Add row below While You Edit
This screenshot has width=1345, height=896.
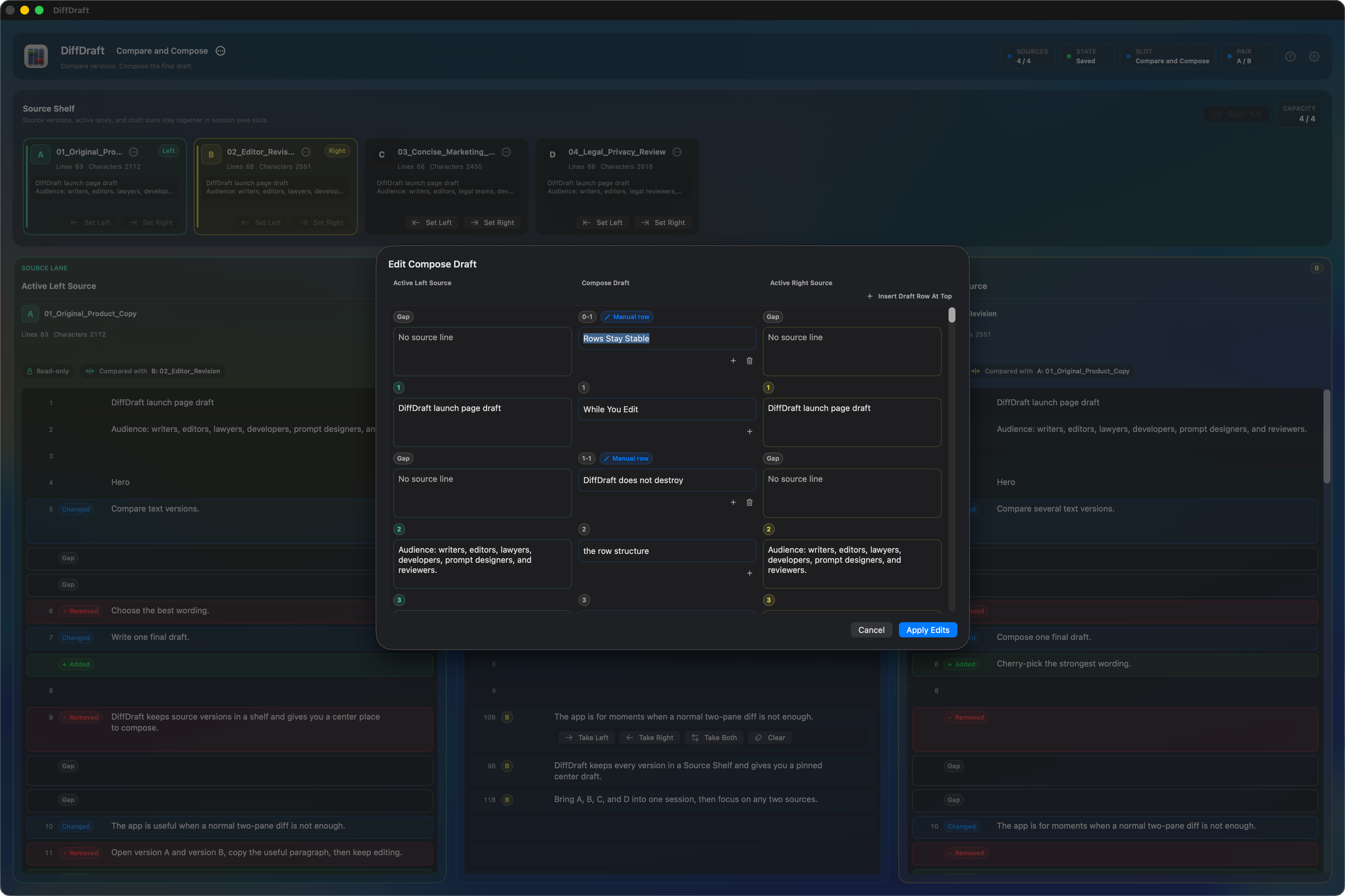(750, 432)
